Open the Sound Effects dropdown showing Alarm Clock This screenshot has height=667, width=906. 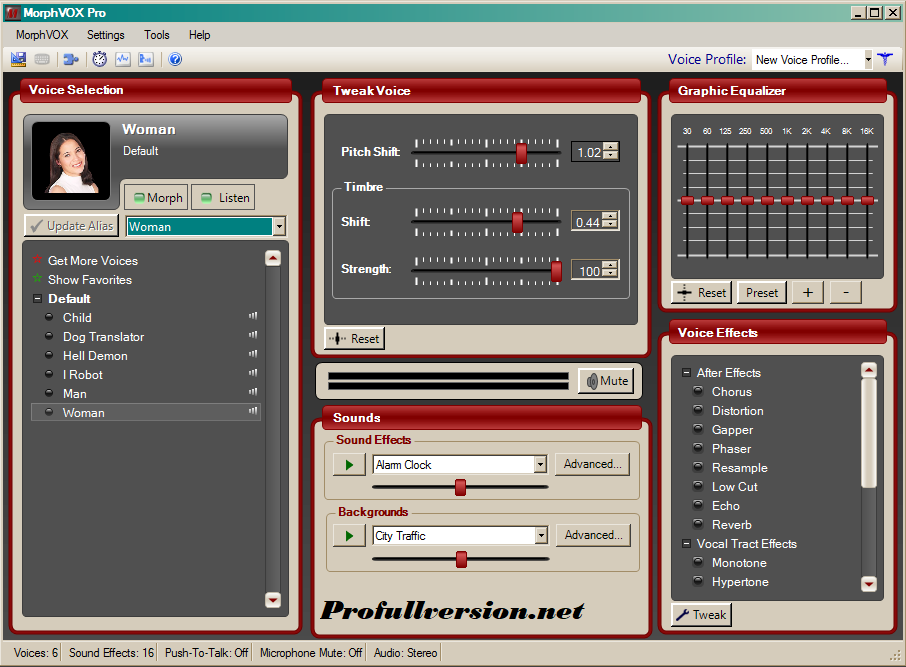[540, 464]
